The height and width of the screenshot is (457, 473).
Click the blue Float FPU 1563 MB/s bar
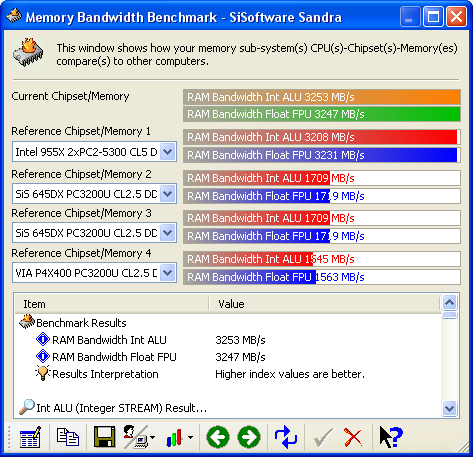coord(322,277)
